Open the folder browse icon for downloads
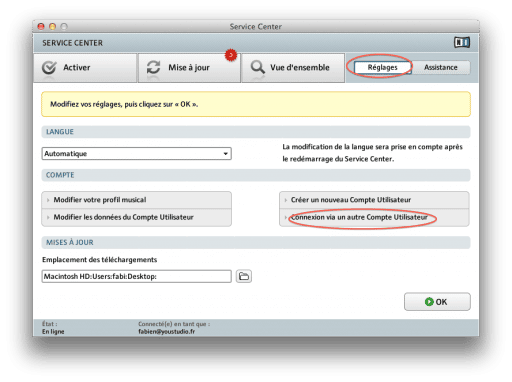Viewport: 512px width, 382px height. point(244,276)
